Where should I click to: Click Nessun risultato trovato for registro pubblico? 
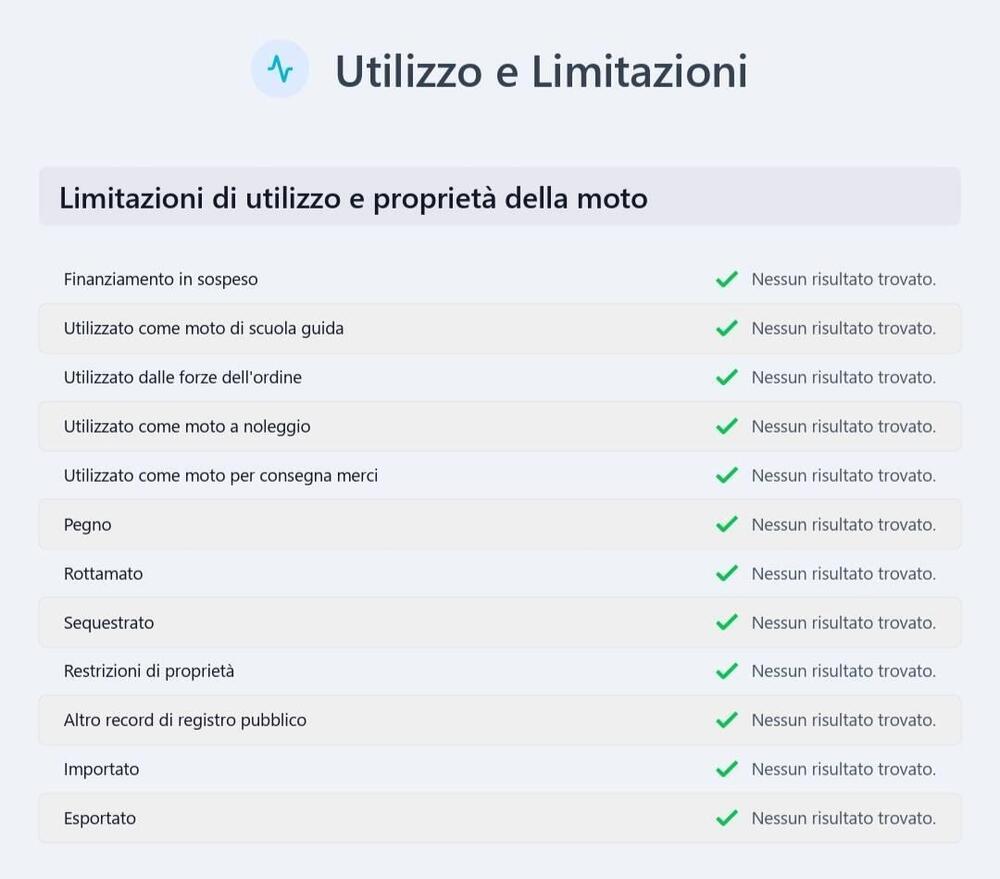(x=843, y=720)
